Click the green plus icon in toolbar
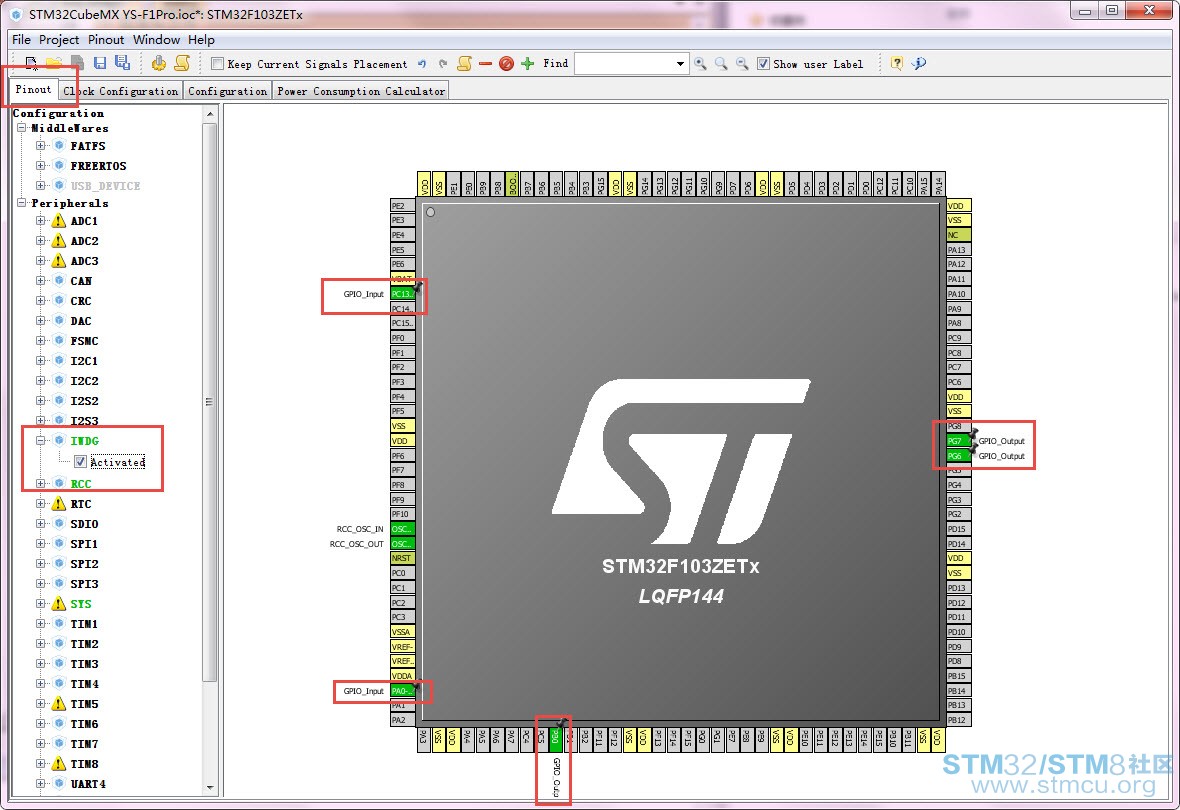The height and width of the screenshot is (810, 1180). [528, 63]
